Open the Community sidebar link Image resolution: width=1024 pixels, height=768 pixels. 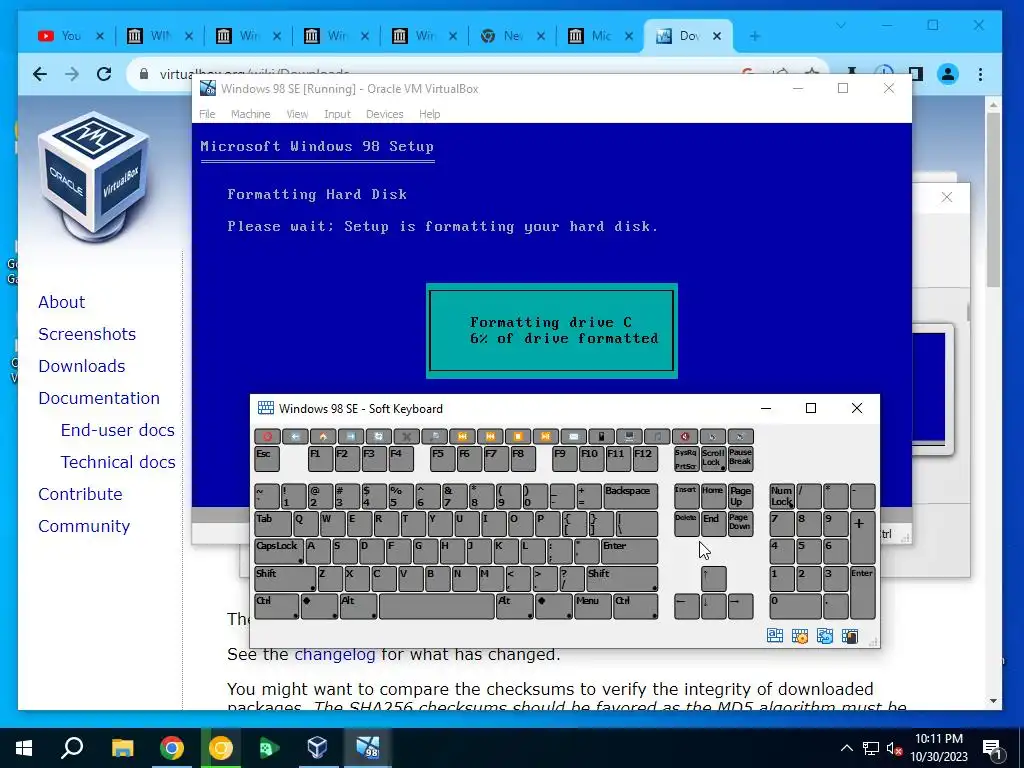tap(84, 526)
